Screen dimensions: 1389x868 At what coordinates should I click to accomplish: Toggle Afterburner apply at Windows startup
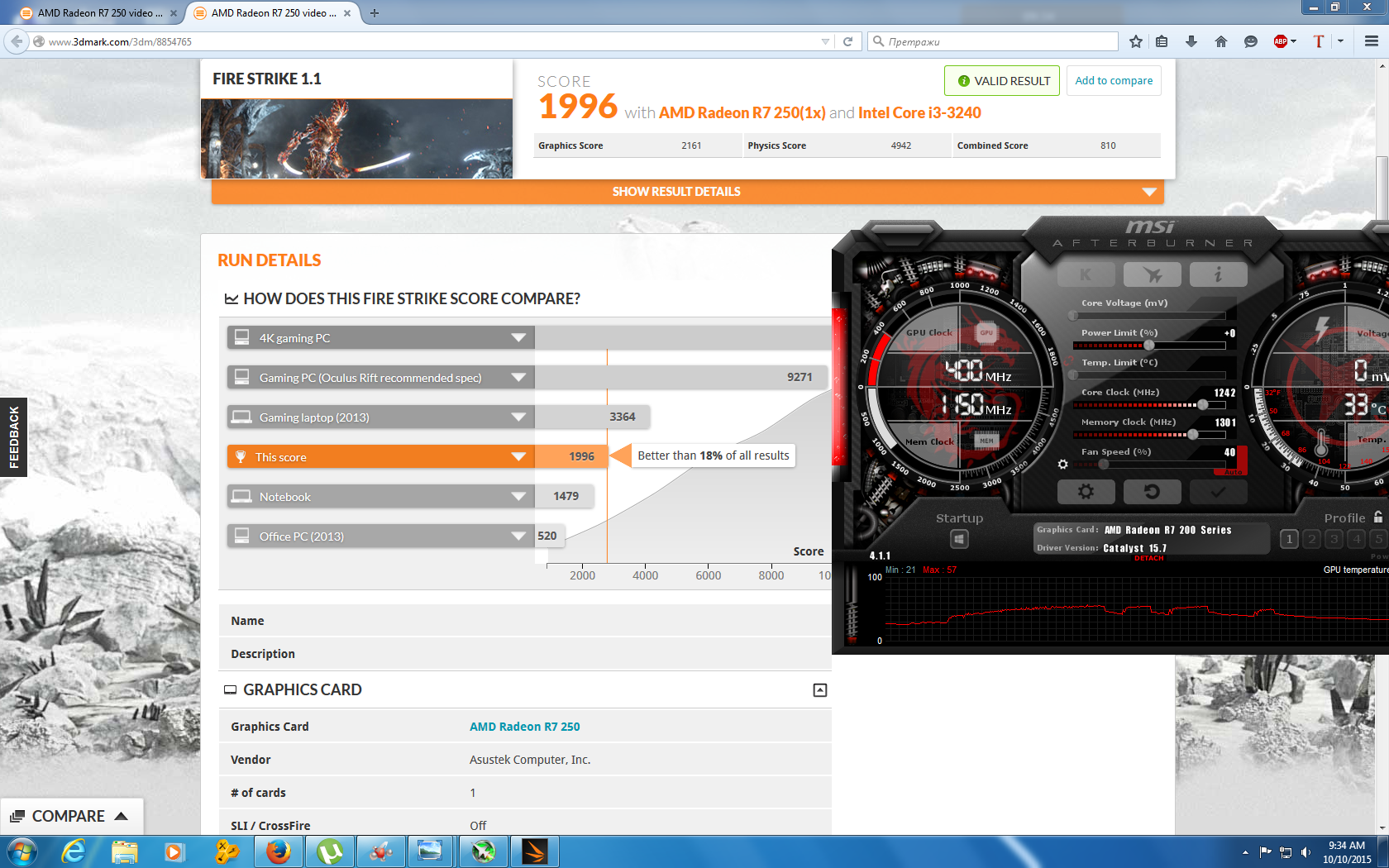tap(959, 539)
